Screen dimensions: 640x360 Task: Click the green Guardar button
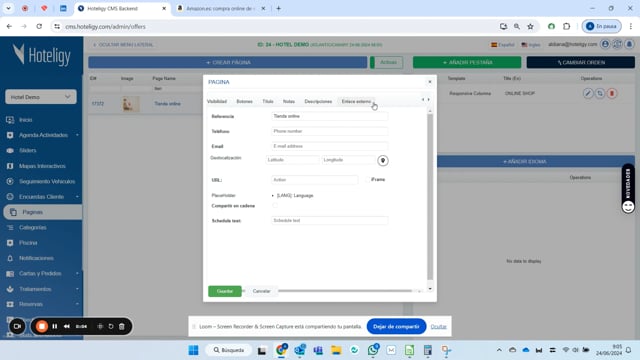click(224, 291)
